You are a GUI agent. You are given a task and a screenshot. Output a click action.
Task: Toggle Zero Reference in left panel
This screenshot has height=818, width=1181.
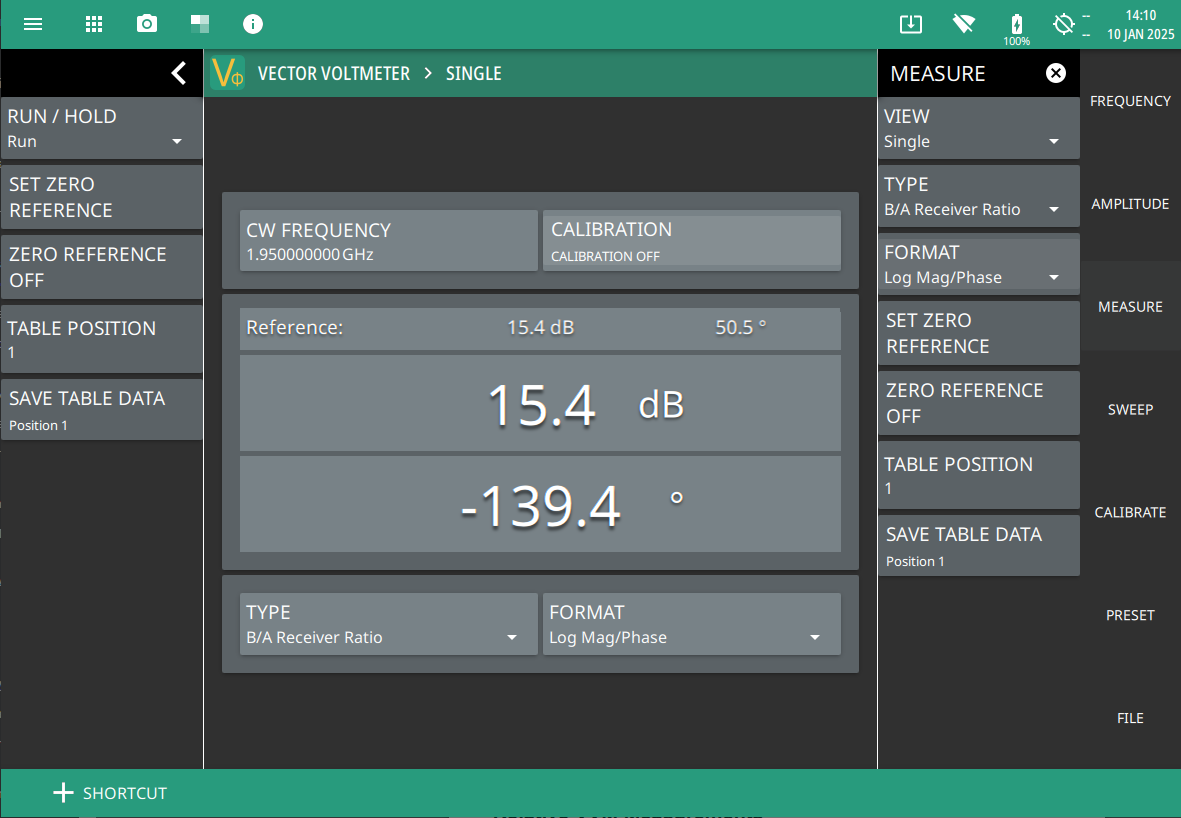[101, 267]
